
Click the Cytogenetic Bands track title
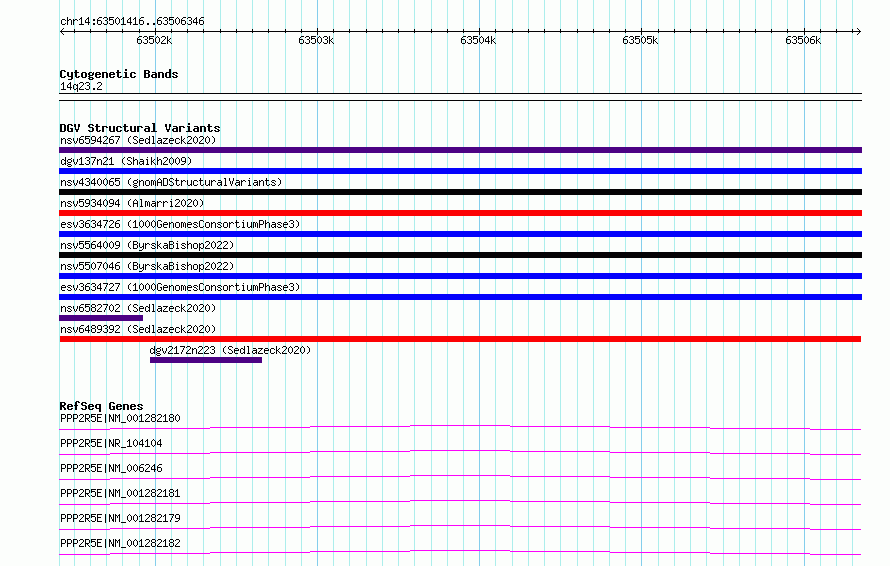click(119, 74)
